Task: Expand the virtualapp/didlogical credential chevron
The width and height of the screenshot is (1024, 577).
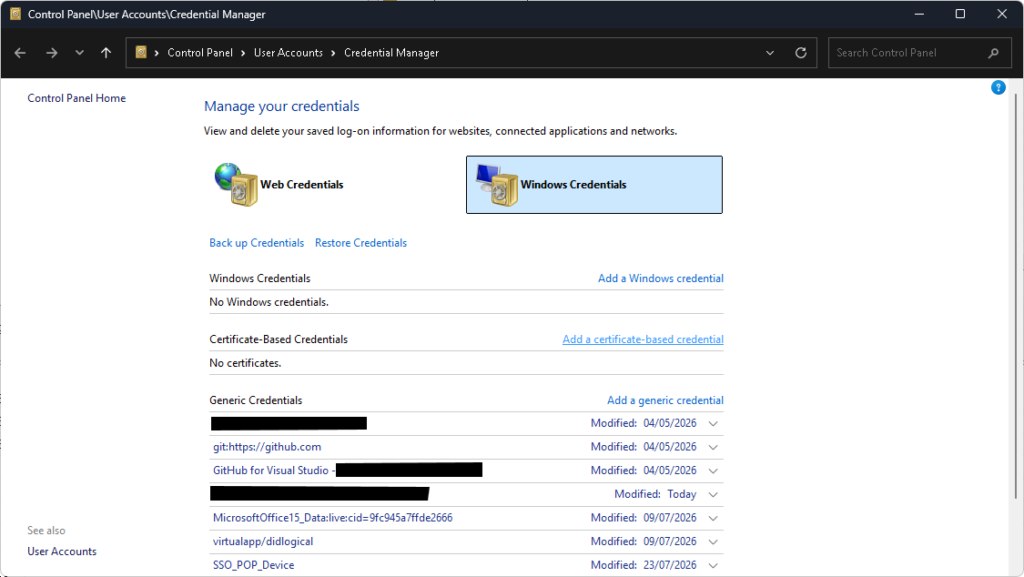Action: [713, 542]
